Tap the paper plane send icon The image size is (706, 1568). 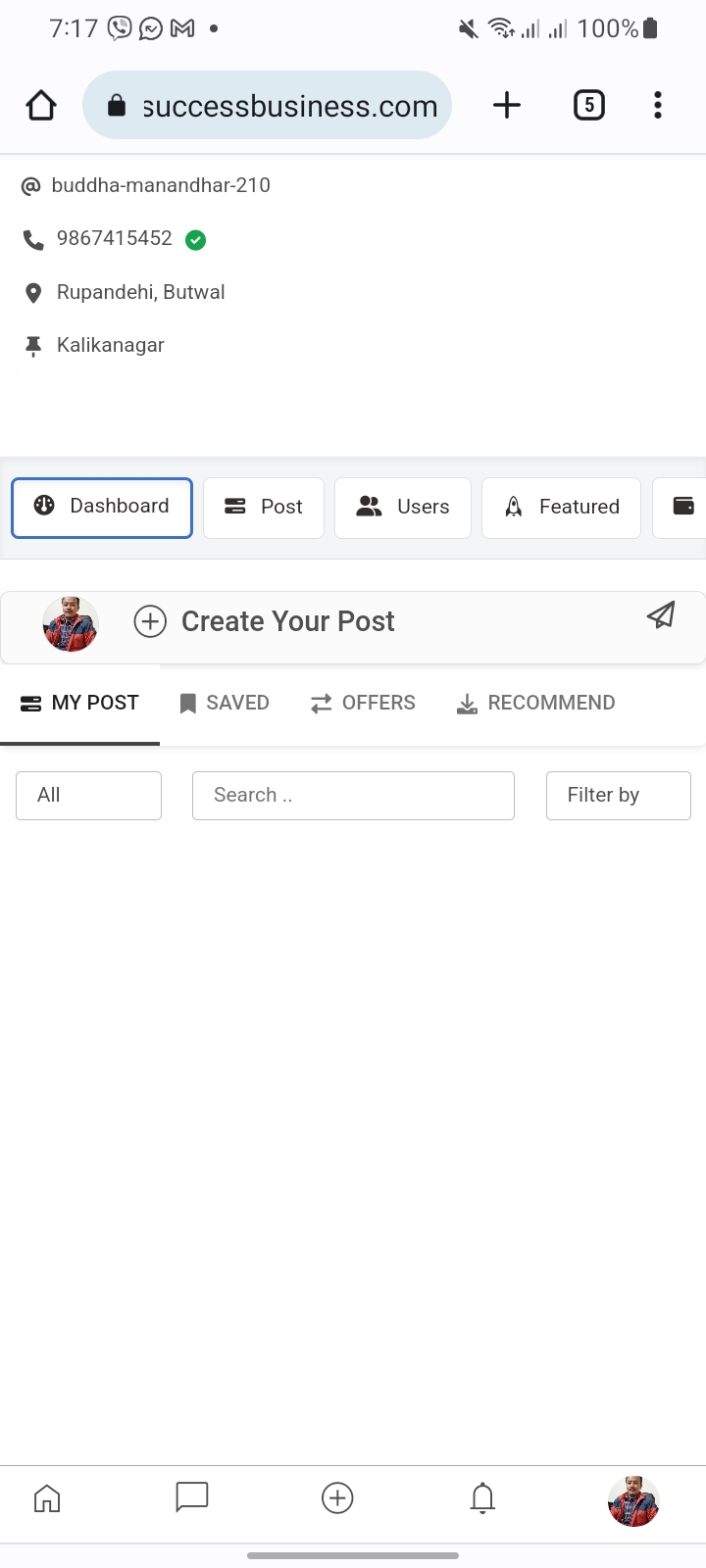coord(661,615)
